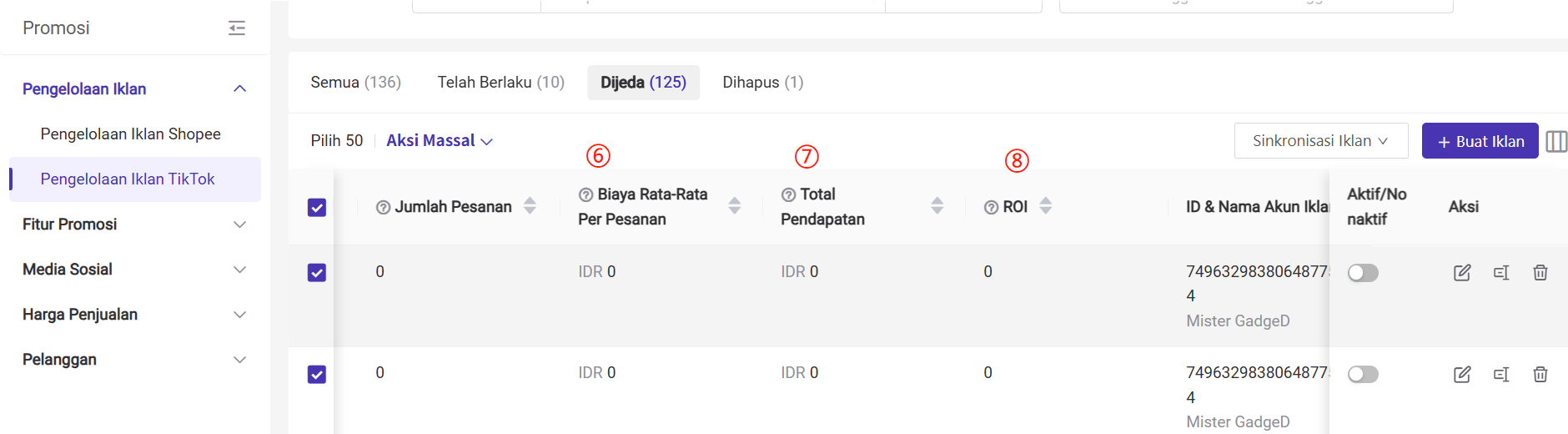Open Sinkronisasi Iklan dropdown
1568x434 pixels.
[1320, 141]
